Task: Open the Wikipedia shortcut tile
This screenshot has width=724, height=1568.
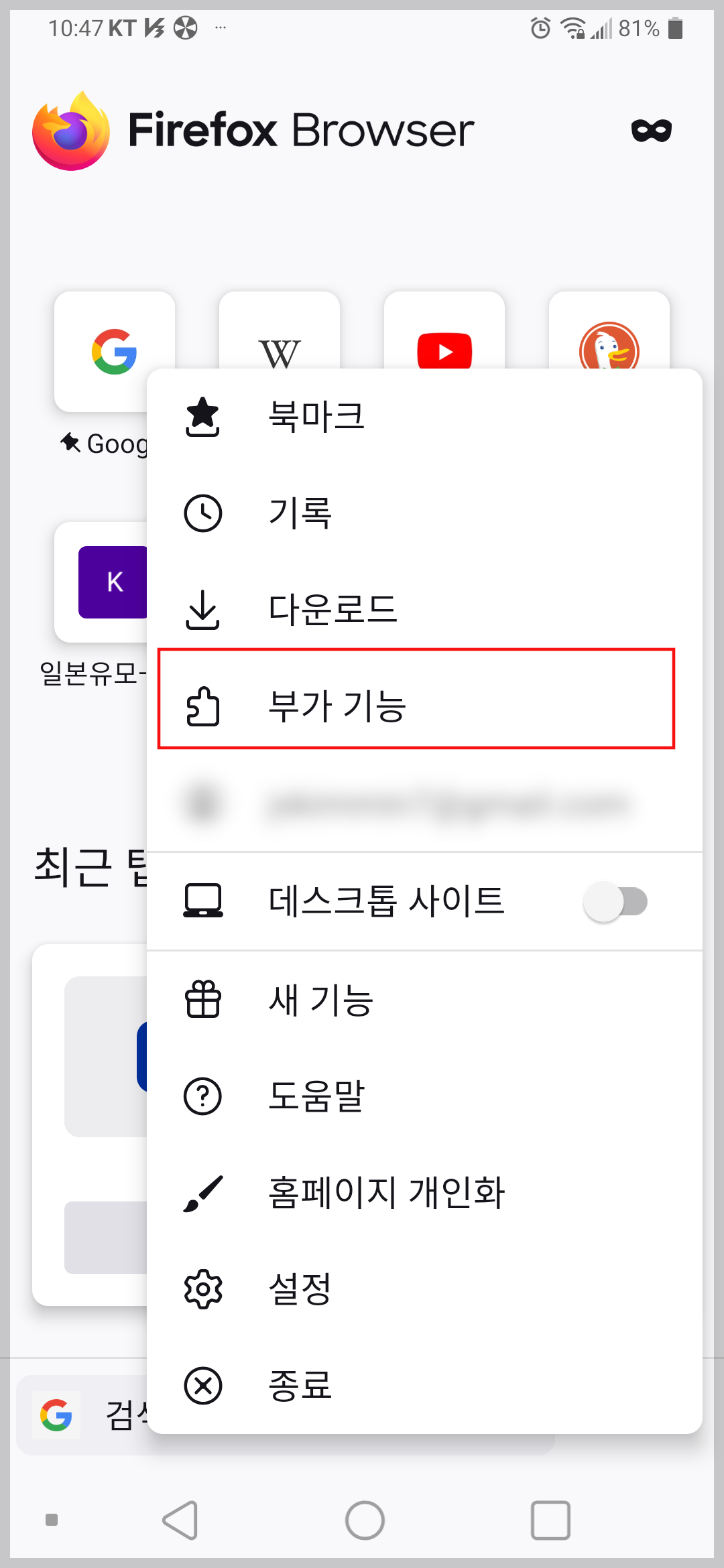Action: (280, 353)
